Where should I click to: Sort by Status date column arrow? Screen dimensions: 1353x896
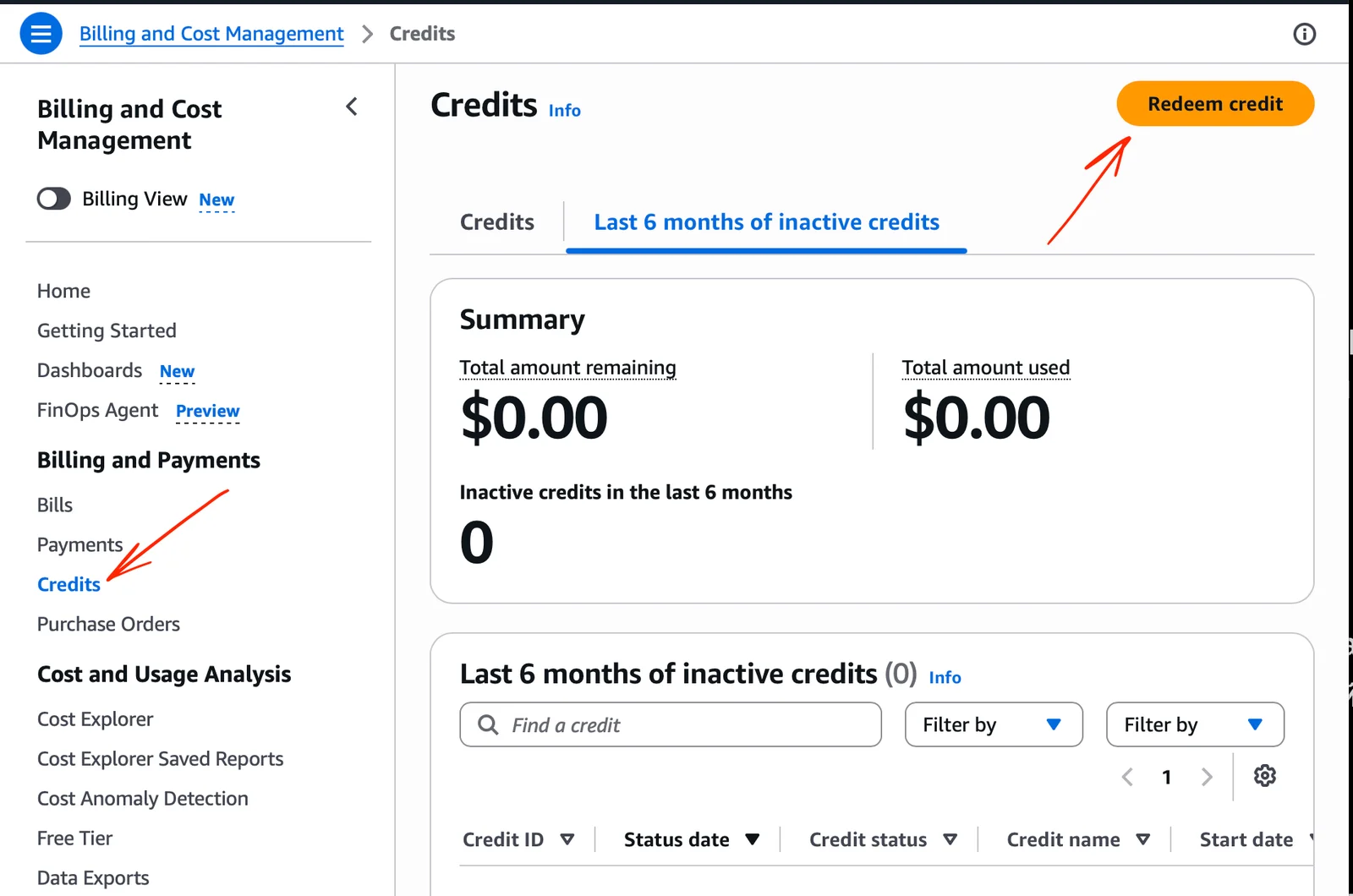pos(752,839)
